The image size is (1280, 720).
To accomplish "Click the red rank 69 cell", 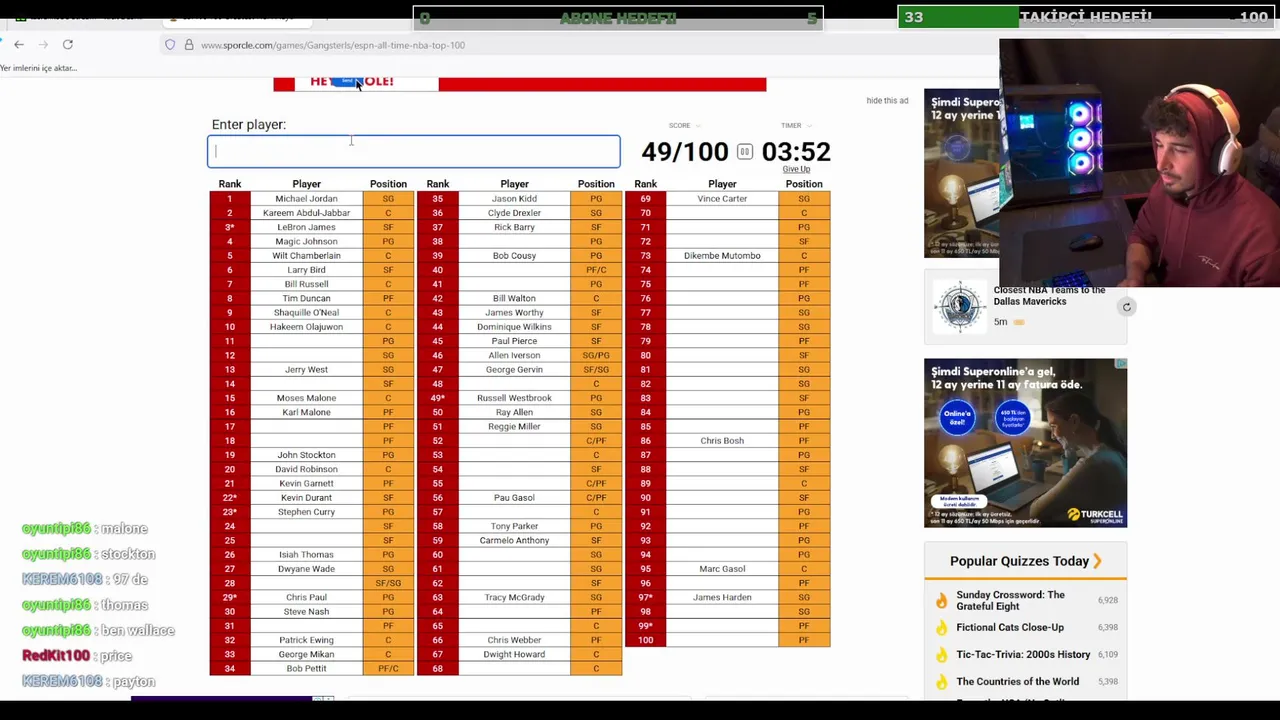I will [645, 199].
